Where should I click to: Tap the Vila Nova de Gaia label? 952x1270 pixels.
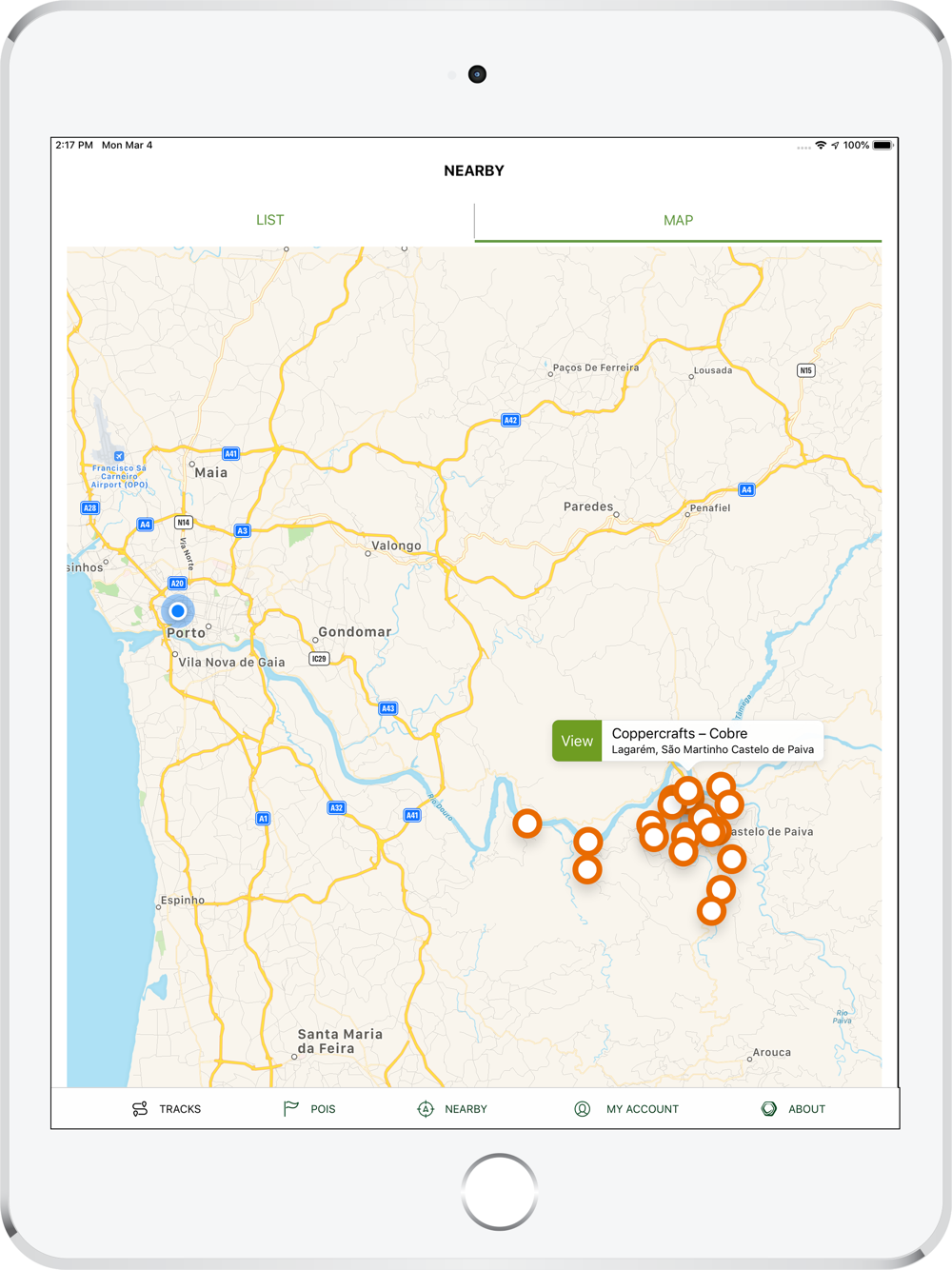tap(231, 662)
